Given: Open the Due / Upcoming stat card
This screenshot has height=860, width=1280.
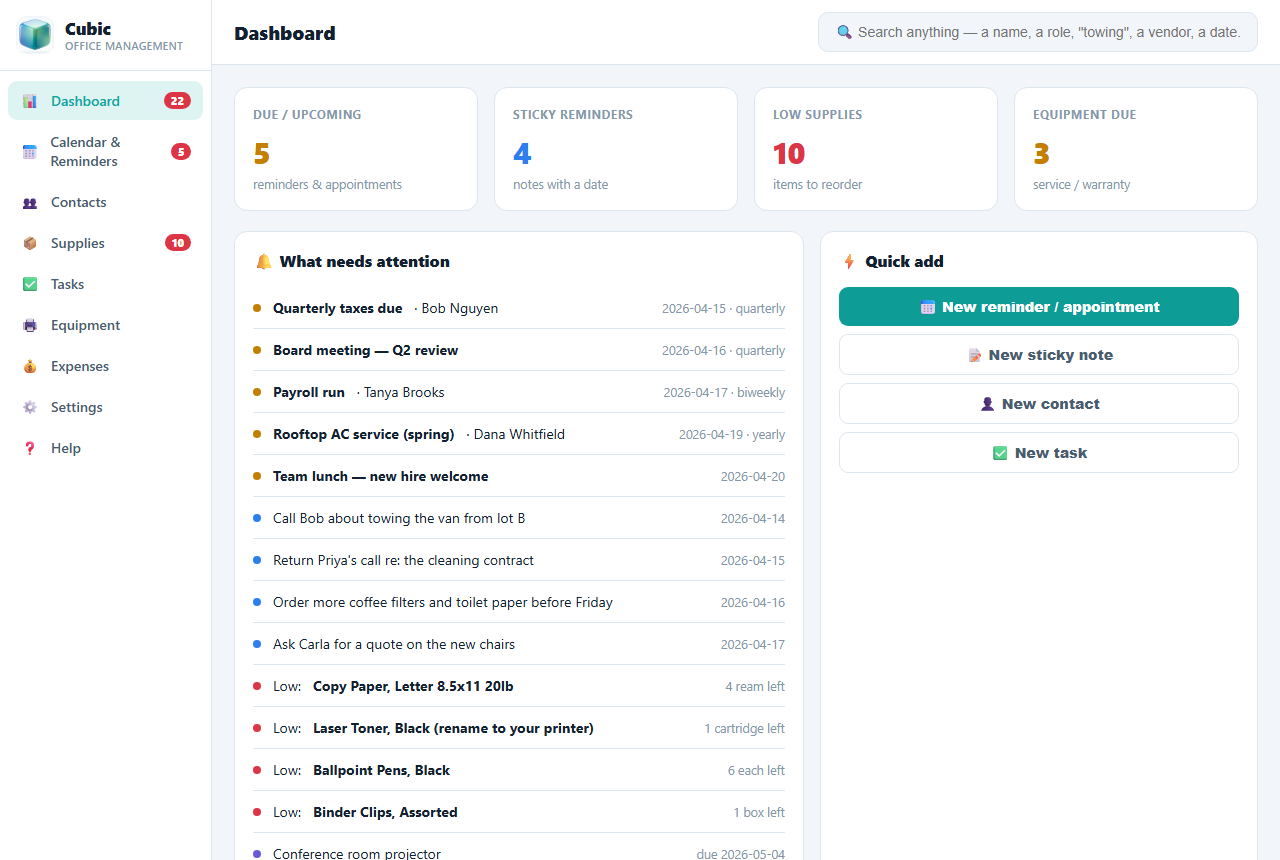Looking at the screenshot, I should pos(356,149).
